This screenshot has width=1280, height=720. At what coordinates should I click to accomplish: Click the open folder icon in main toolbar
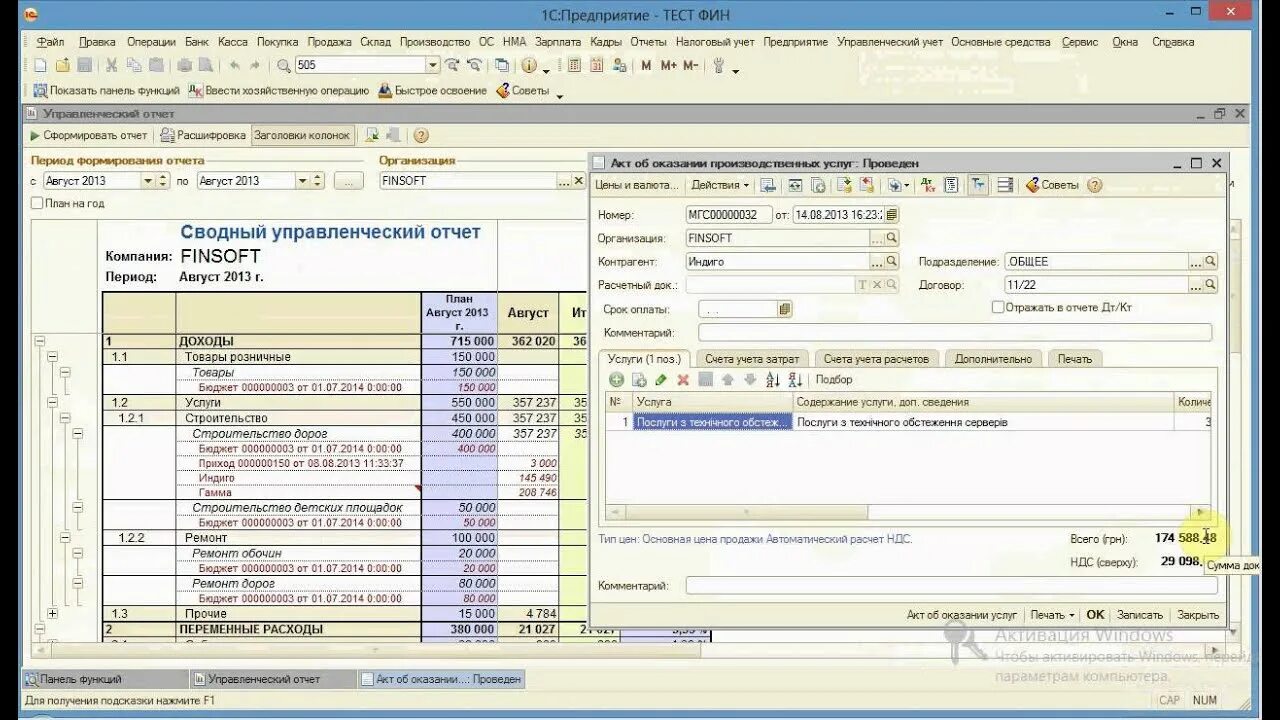pyautogui.click(x=62, y=66)
